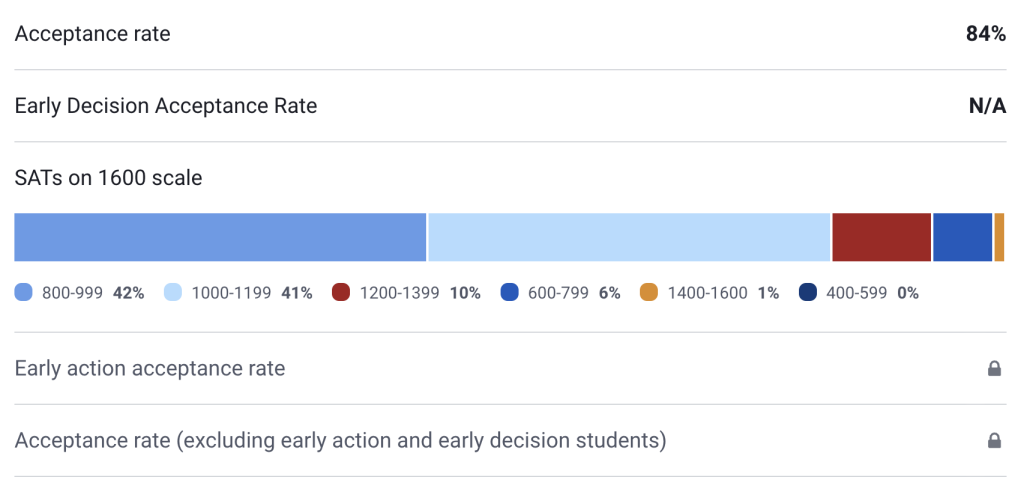
Task: Click the 1400-1600 orange legend dot
Action: point(649,293)
